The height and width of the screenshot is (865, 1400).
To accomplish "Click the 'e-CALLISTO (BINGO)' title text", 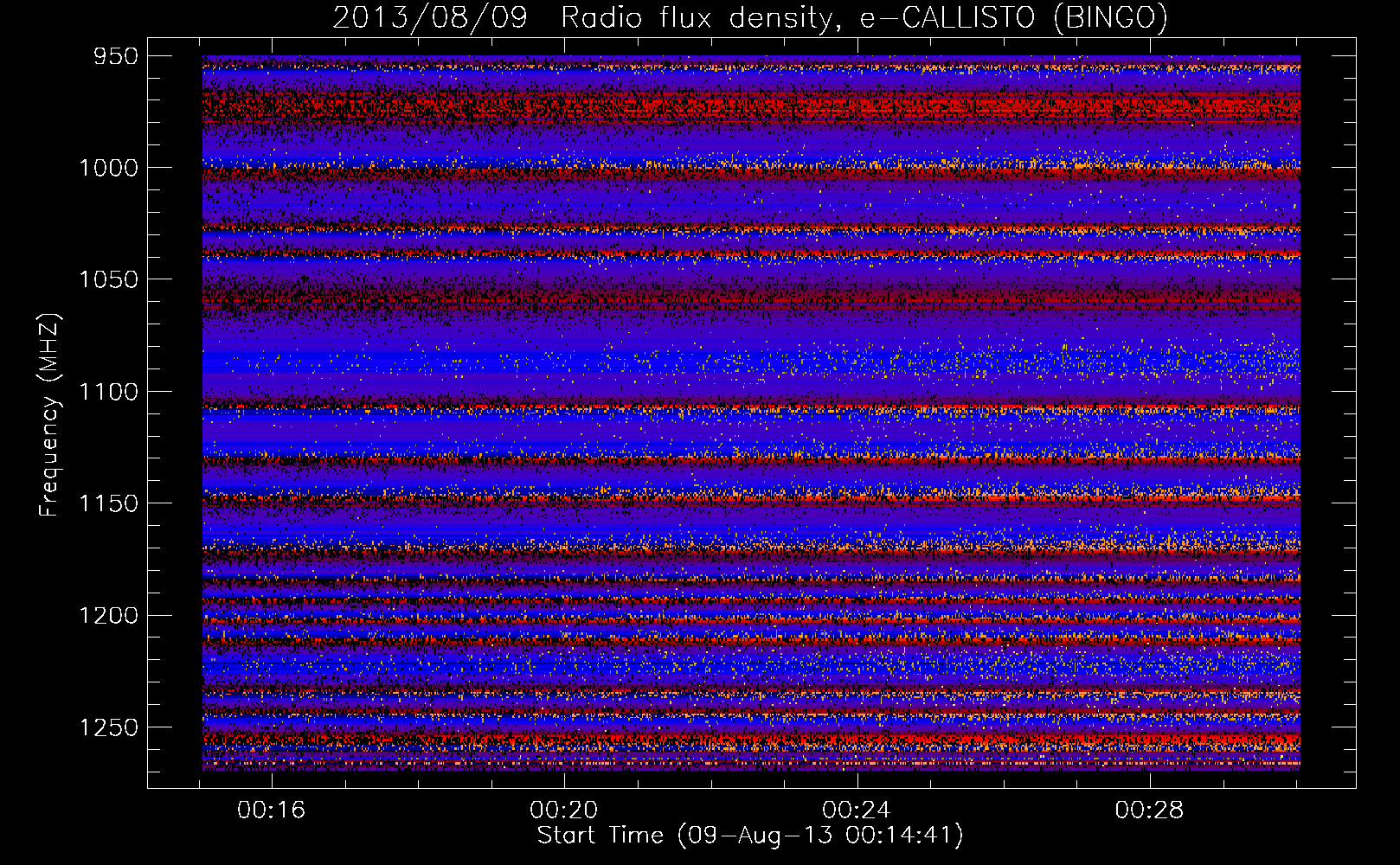I will pyautogui.click(x=1013, y=17).
